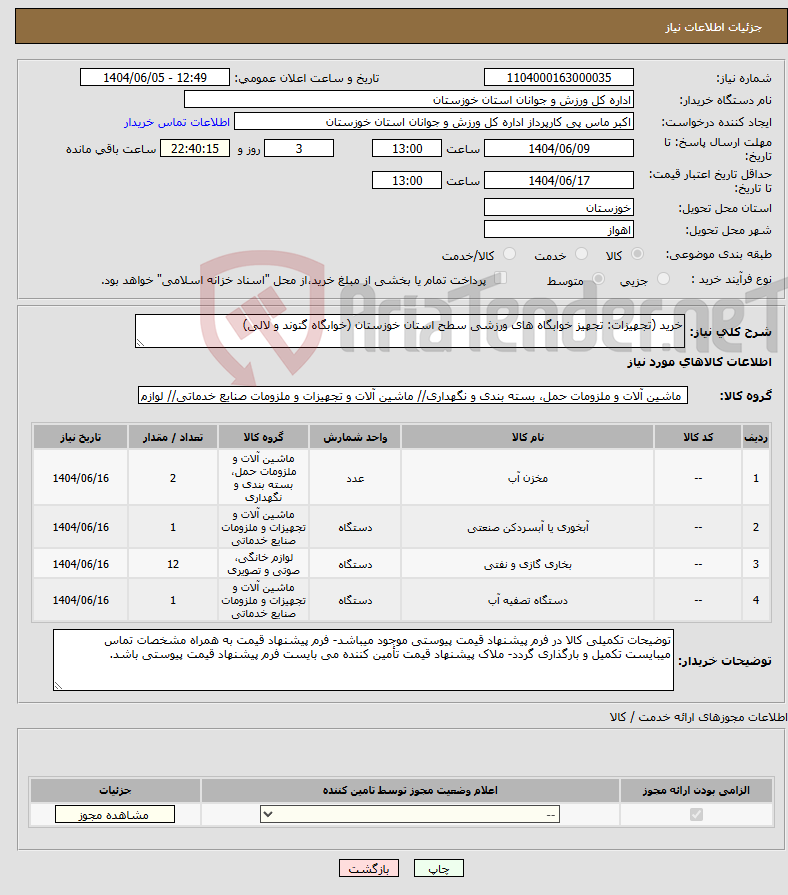The width and height of the screenshot is (788, 895).
Task: Click the delivery province field خوزستان
Action: point(559,207)
